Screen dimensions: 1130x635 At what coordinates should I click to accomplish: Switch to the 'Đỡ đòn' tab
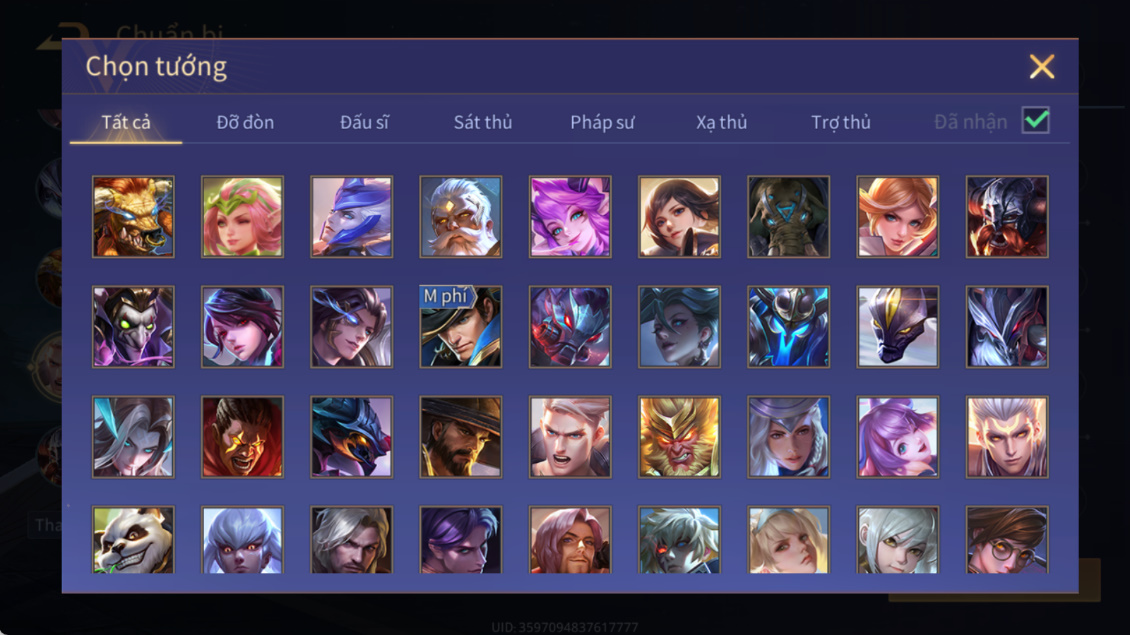[245, 122]
